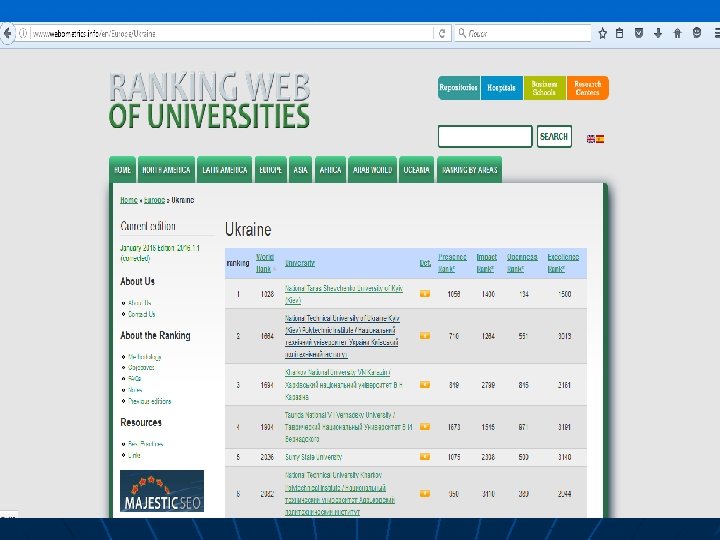Click the Ranking Web of Universities logo
720x540 pixels.
pyautogui.click(x=209, y=101)
